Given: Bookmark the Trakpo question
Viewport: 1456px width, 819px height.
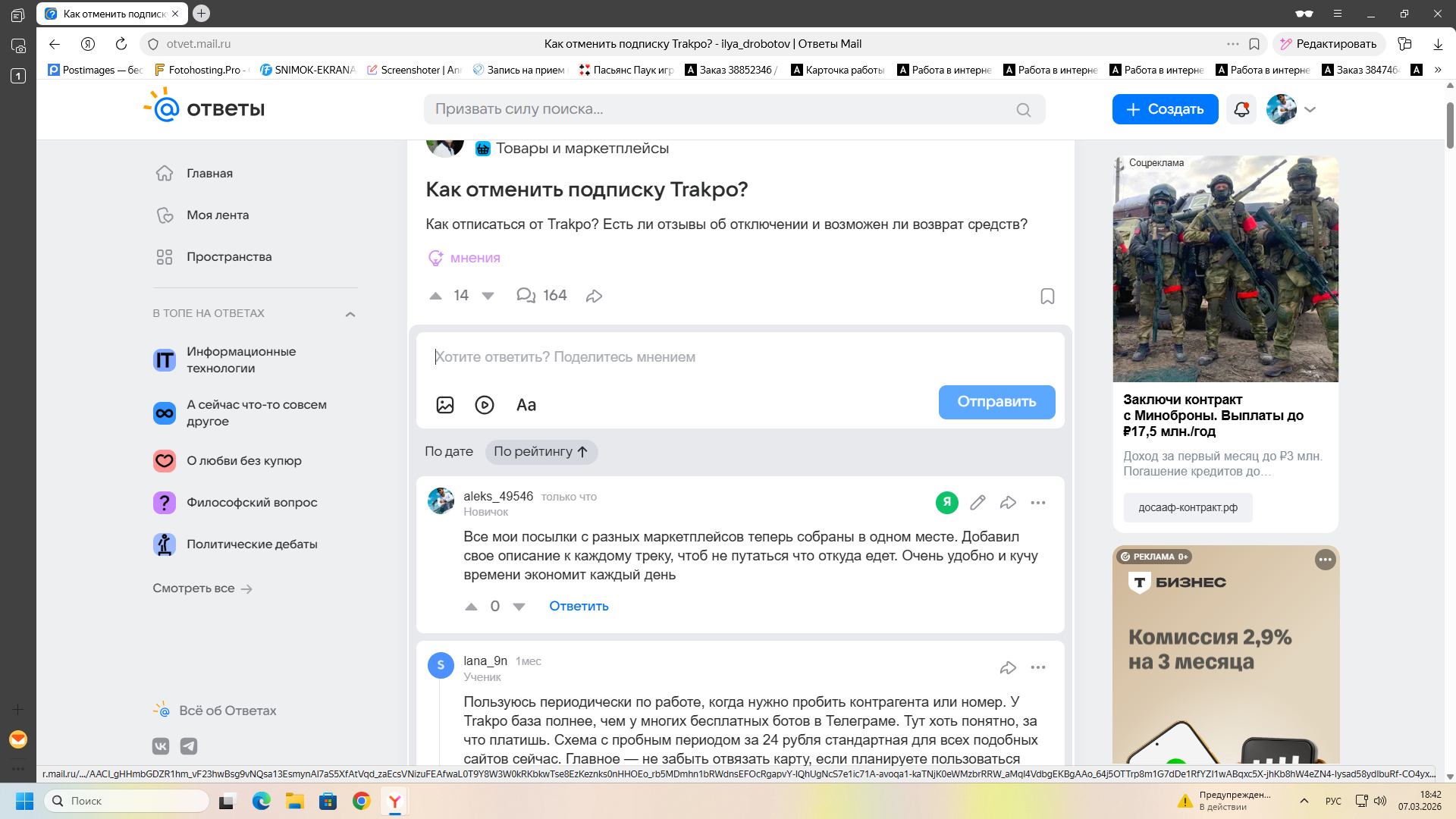Looking at the screenshot, I should 1047,296.
